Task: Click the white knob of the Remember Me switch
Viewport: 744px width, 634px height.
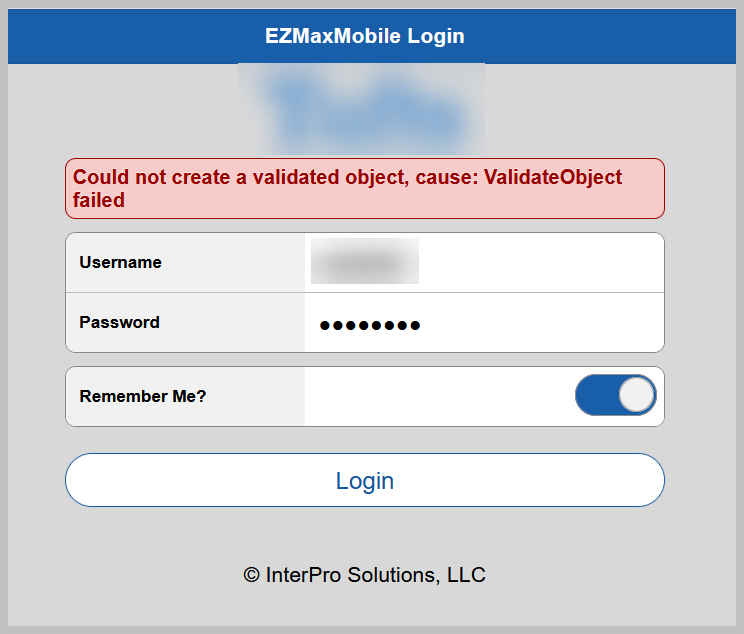Action: (636, 395)
